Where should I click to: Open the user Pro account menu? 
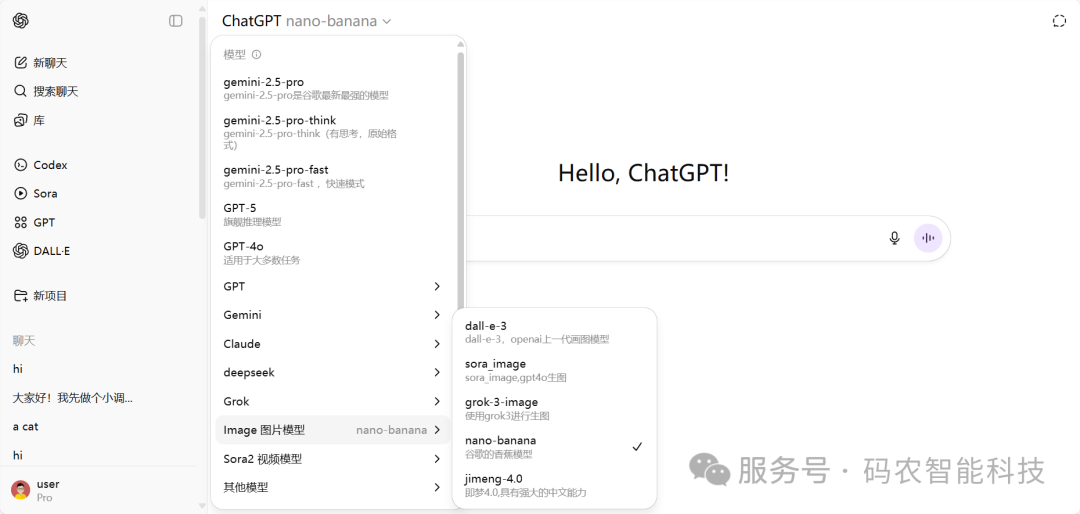tap(98, 490)
